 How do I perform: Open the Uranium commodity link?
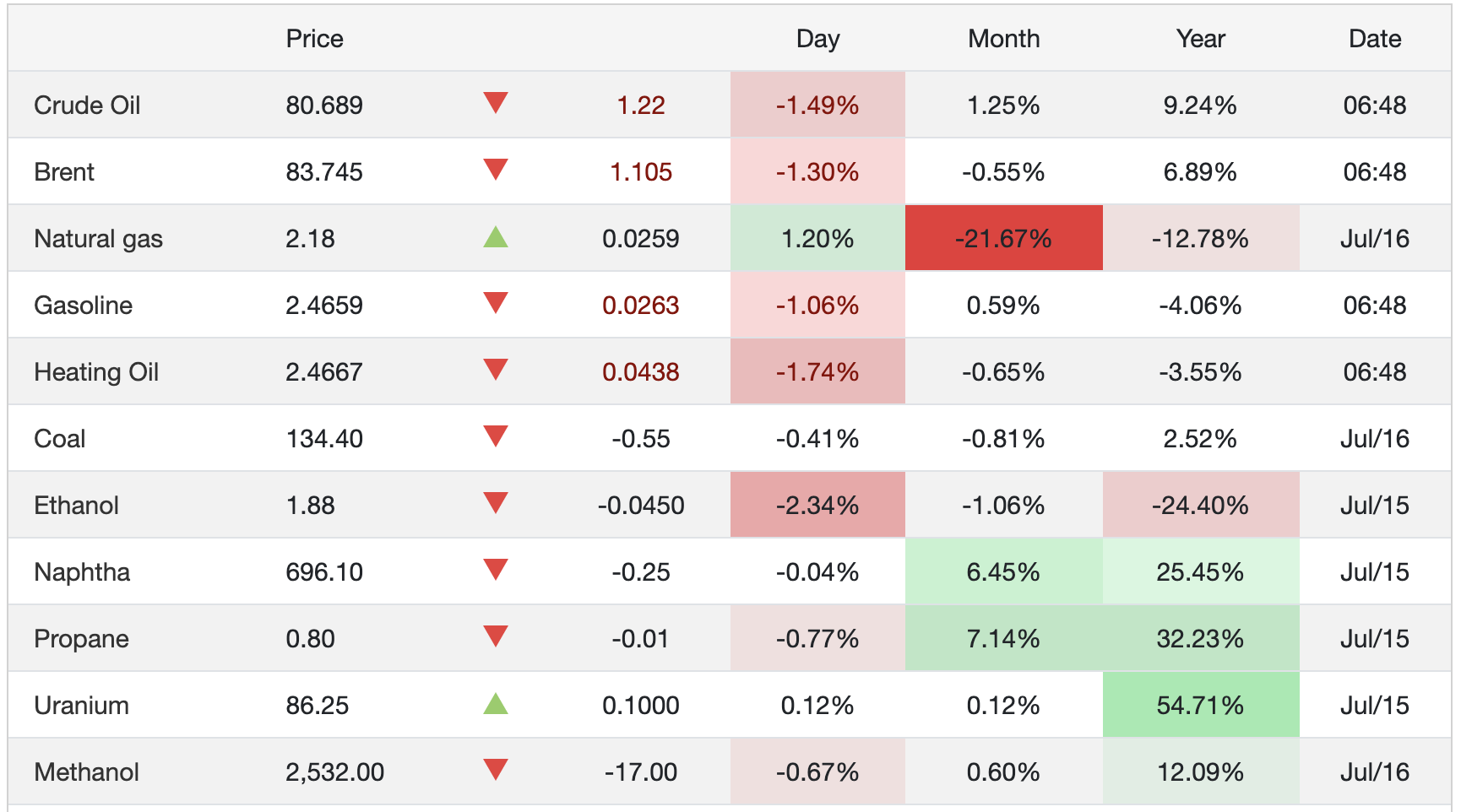coord(81,706)
